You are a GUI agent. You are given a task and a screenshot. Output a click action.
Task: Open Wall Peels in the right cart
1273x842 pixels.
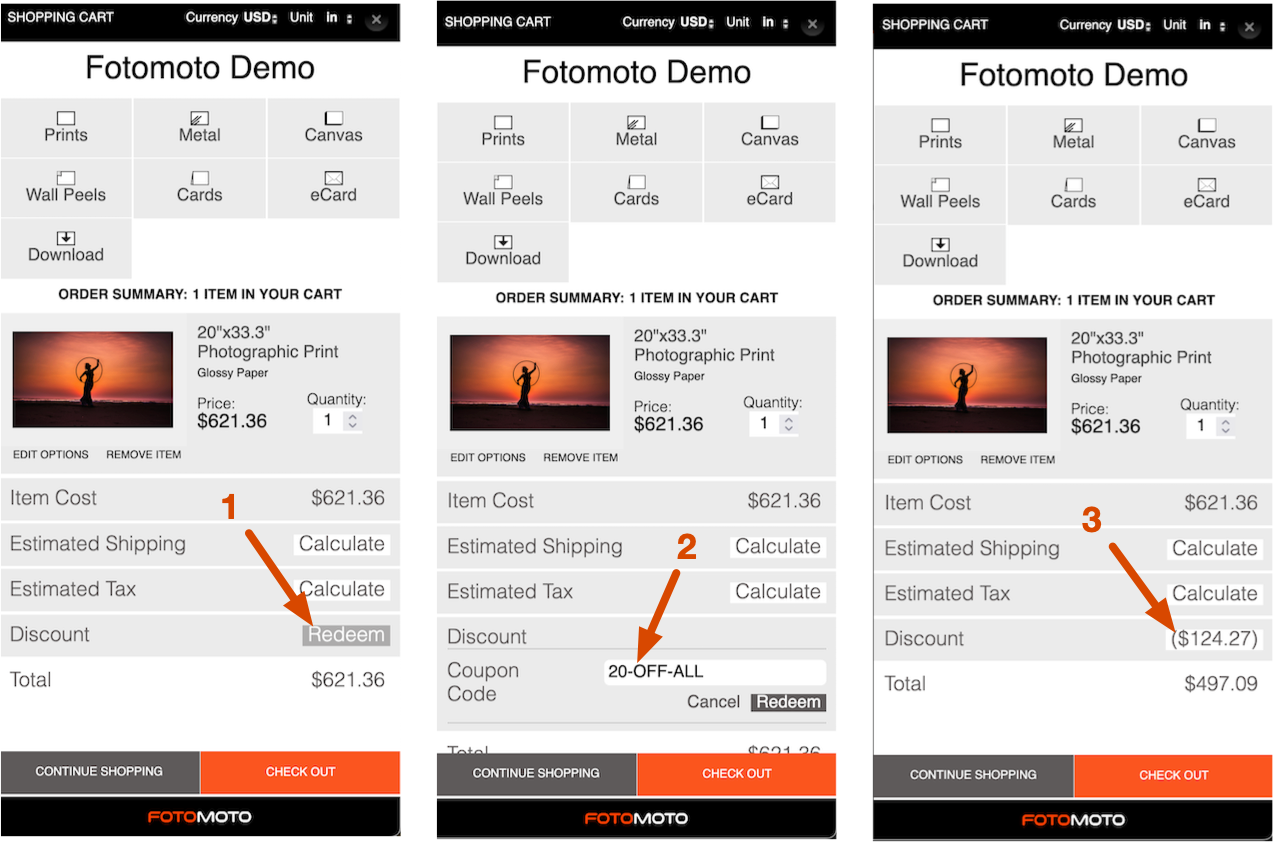pyautogui.click(x=940, y=194)
